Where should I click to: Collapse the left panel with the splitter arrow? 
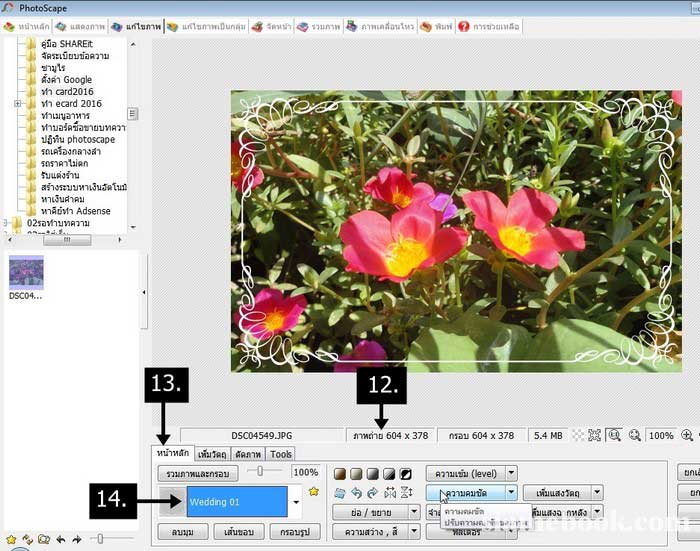coord(144,292)
